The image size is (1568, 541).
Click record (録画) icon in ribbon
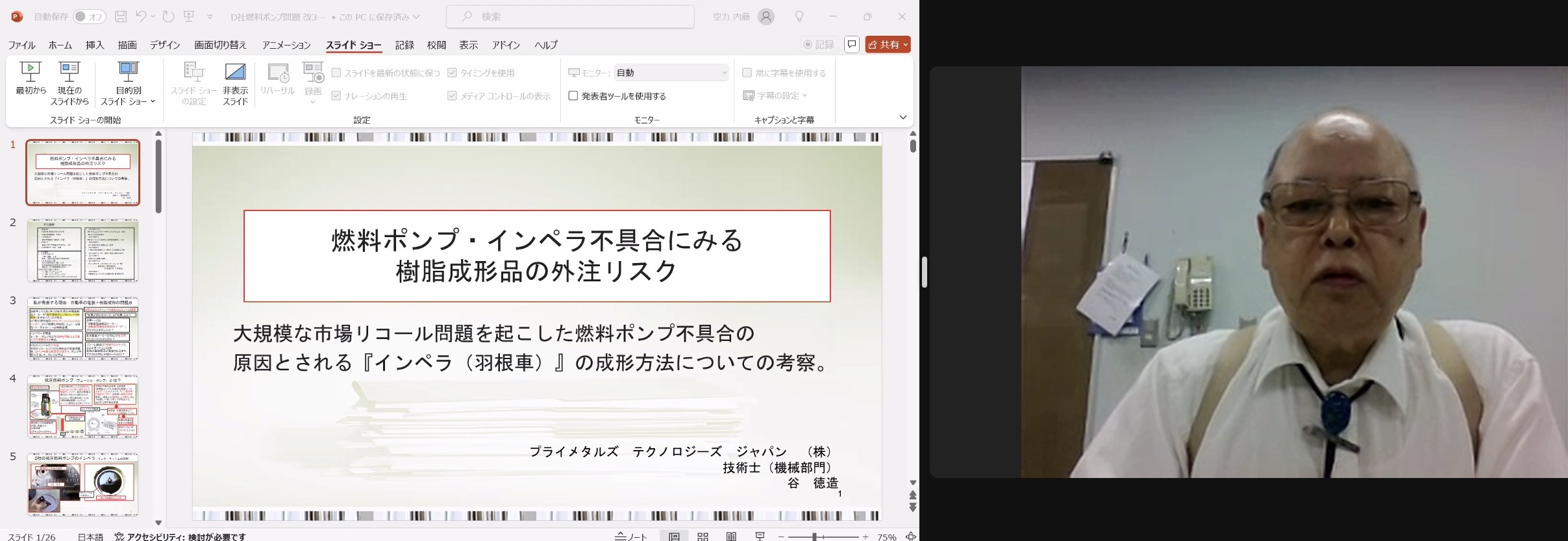pos(313,73)
